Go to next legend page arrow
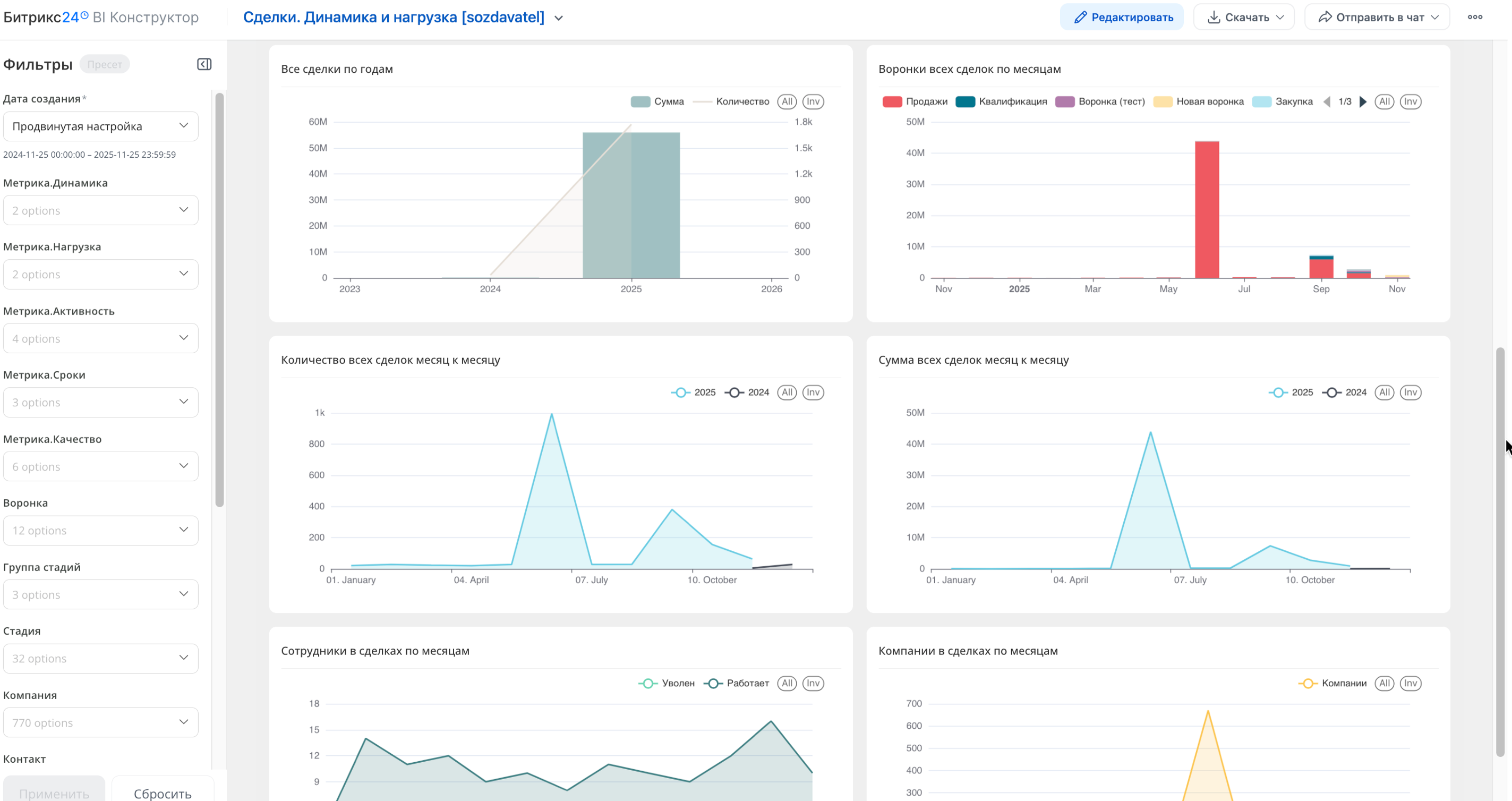Screen dimensions: 1512x801 (1363, 101)
